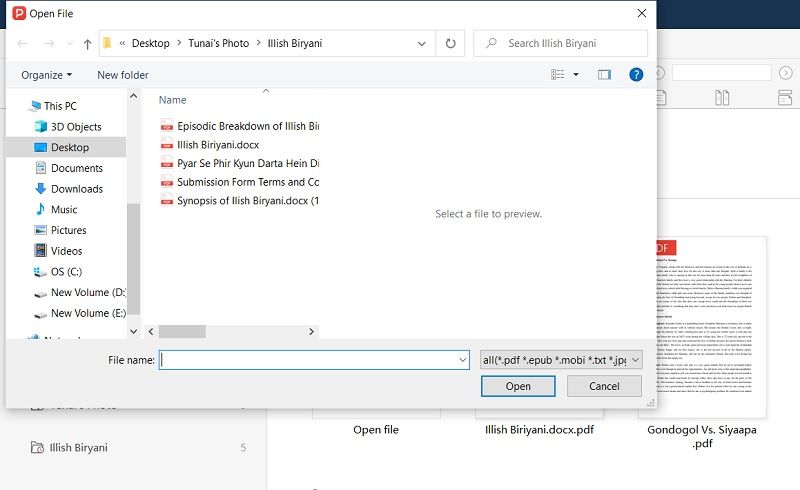
Task: Expand the File name dropdown arrow
Action: tap(462, 360)
